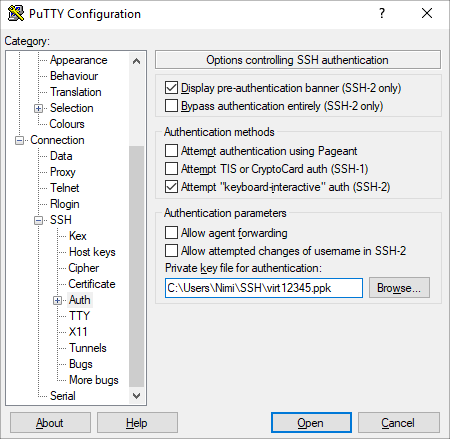Toggle Attempt keyboard-interactive auth checkbox
This screenshot has height=439, width=450.
[171, 187]
